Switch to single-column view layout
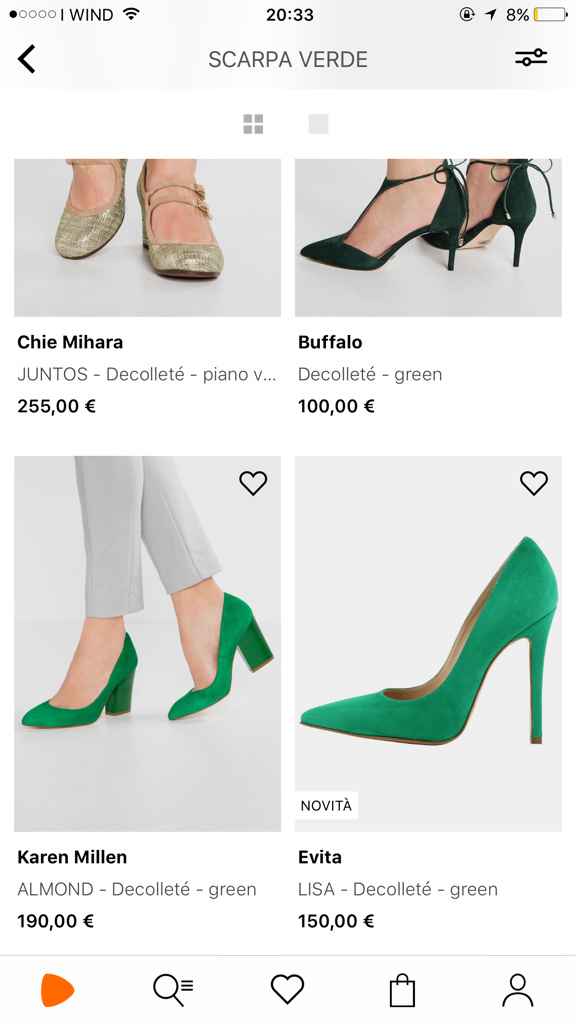This screenshot has height=1024, width=576. click(x=318, y=123)
